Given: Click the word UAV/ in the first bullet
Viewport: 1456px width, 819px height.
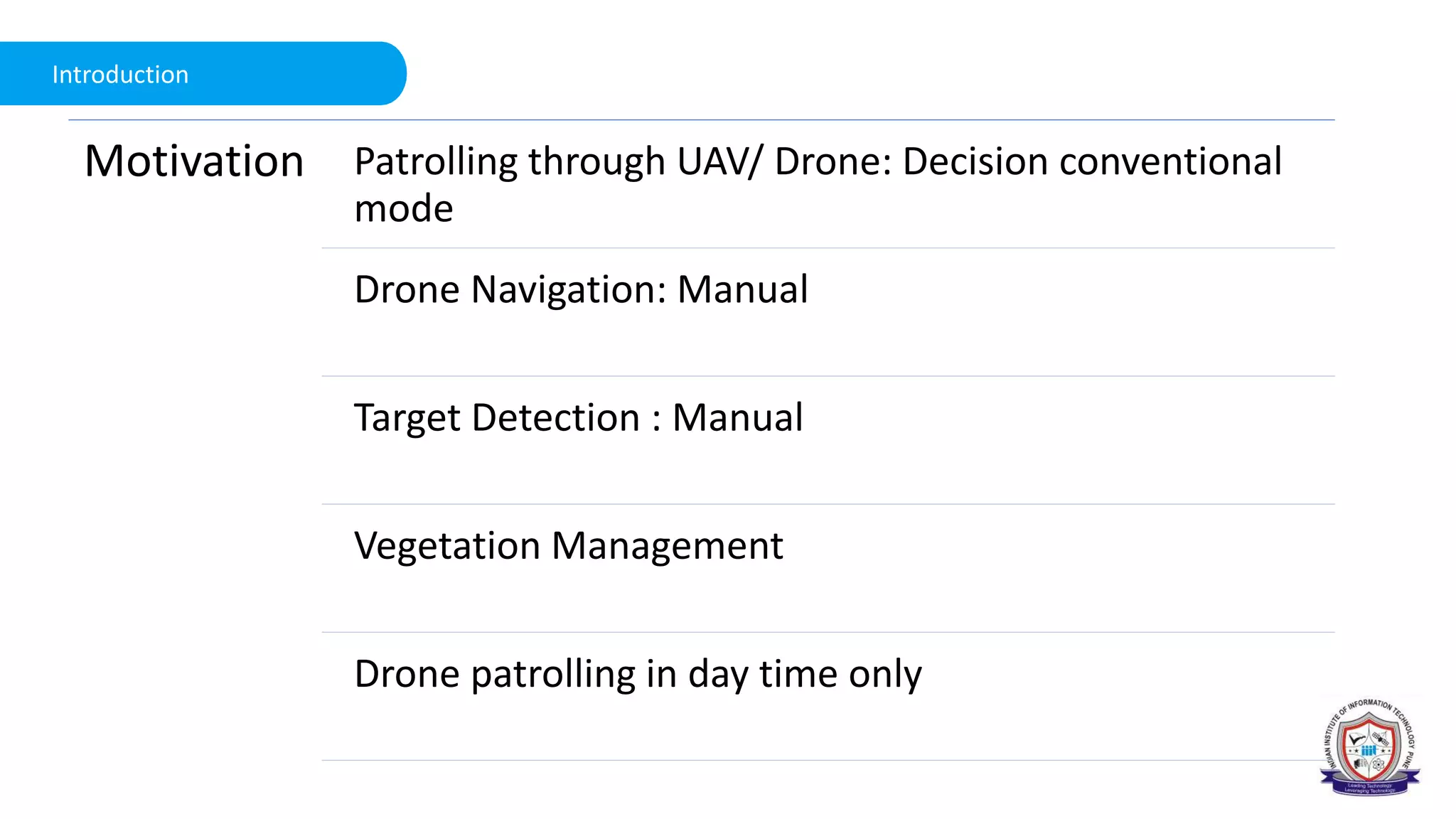Looking at the screenshot, I should pyautogui.click(x=718, y=161).
